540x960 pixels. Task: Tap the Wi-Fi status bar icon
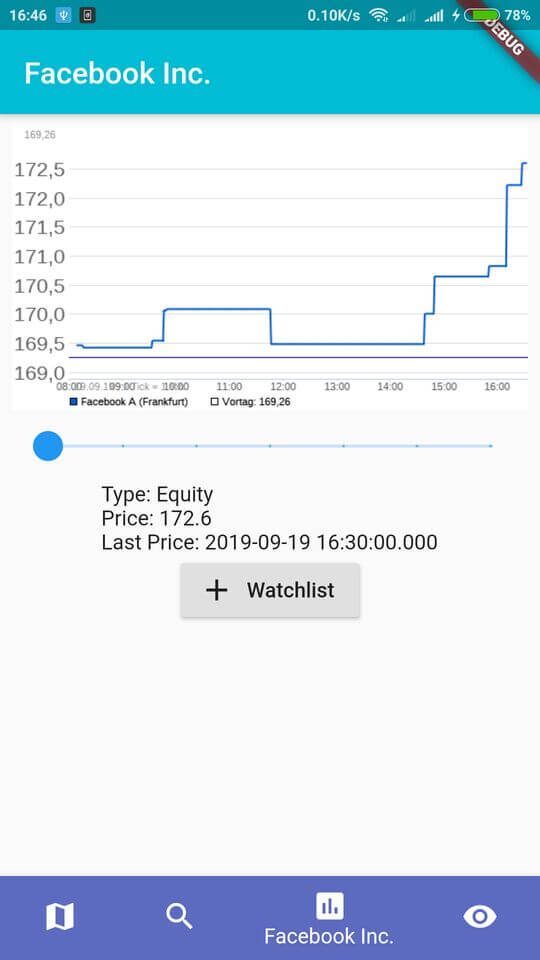pos(379,15)
